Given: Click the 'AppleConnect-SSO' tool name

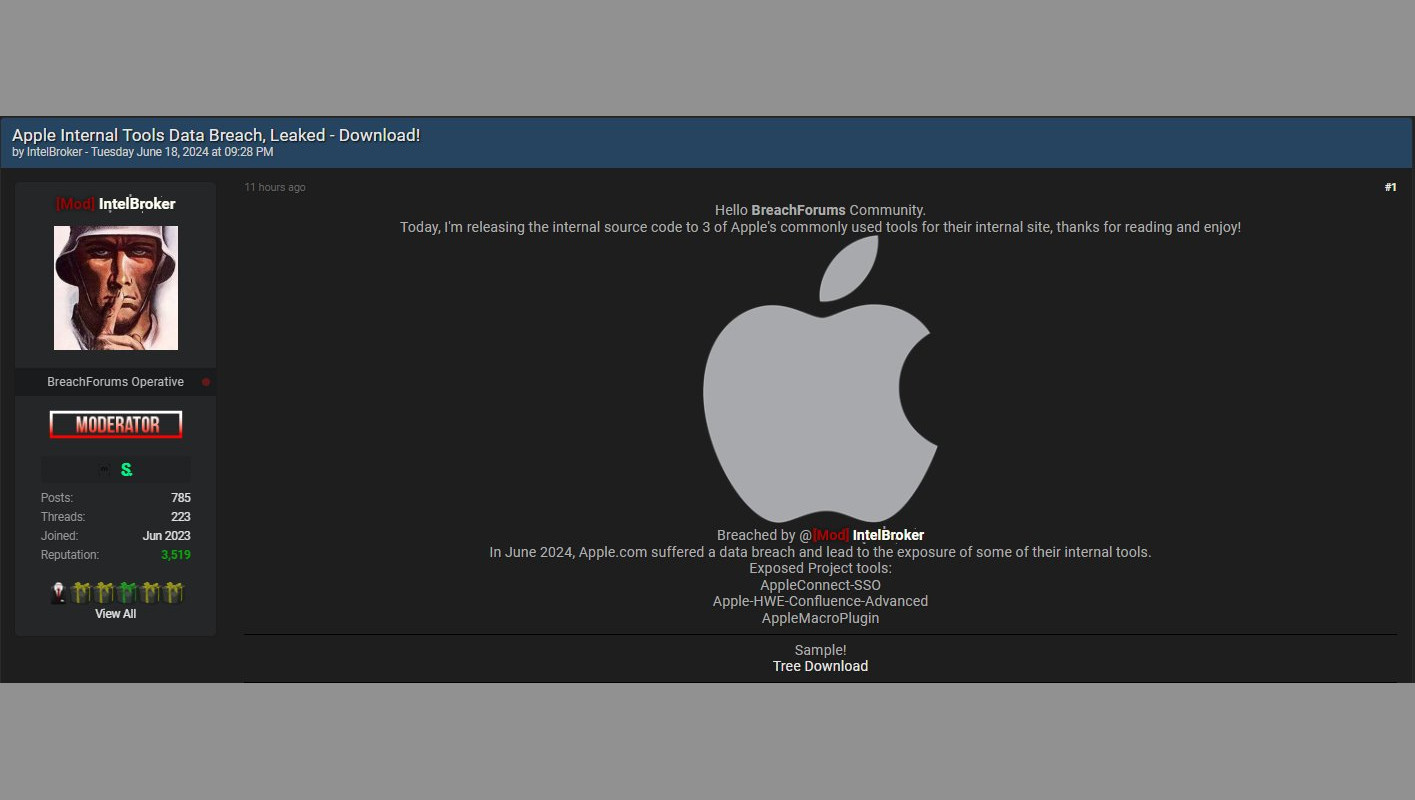Looking at the screenshot, I should [820, 585].
